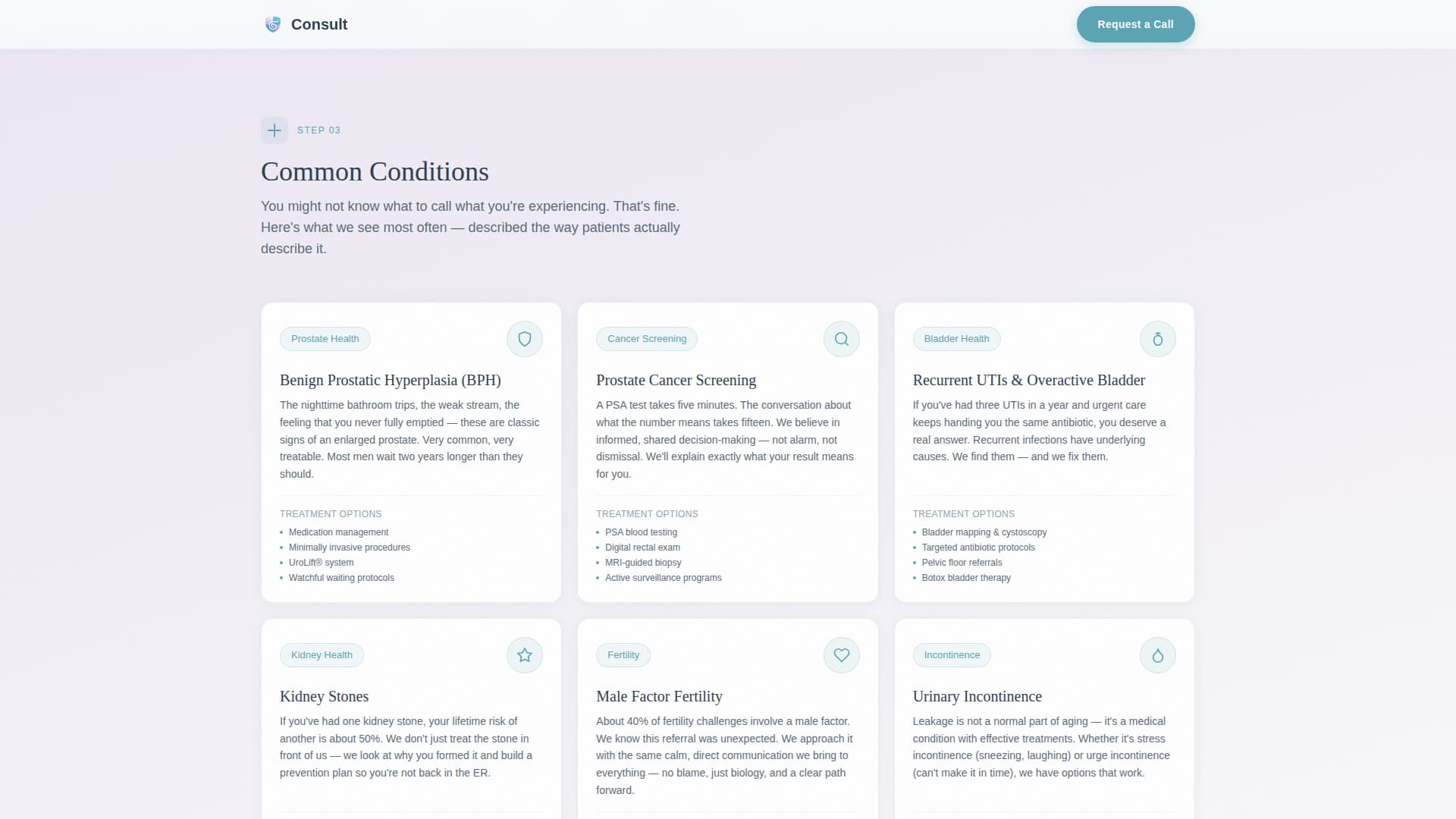Click TREATMENT OPTIONS label on Prostate Cancer Screening card
The height and width of the screenshot is (819, 1456).
(x=647, y=514)
